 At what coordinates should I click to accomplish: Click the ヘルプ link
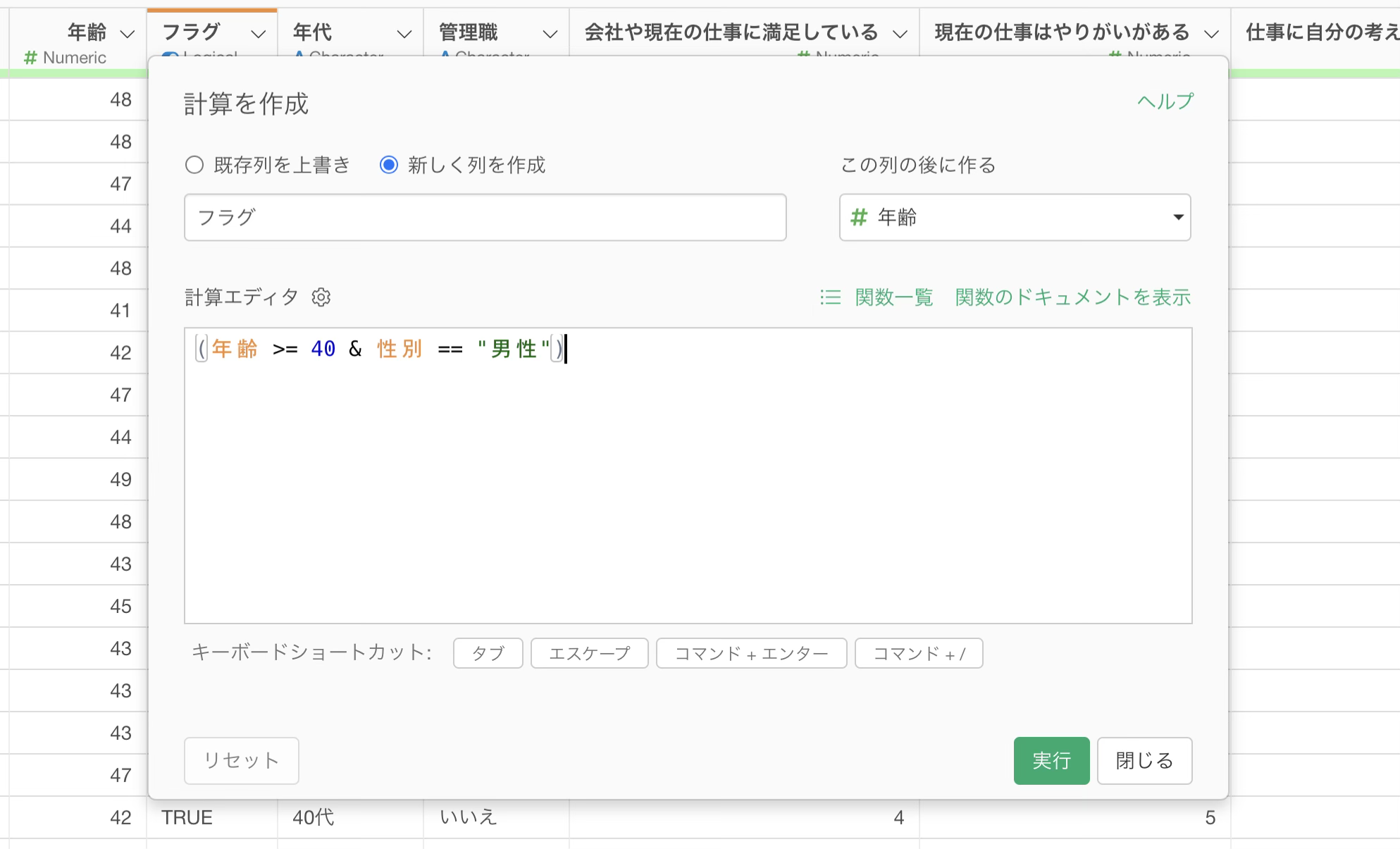pyautogui.click(x=1165, y=101)
